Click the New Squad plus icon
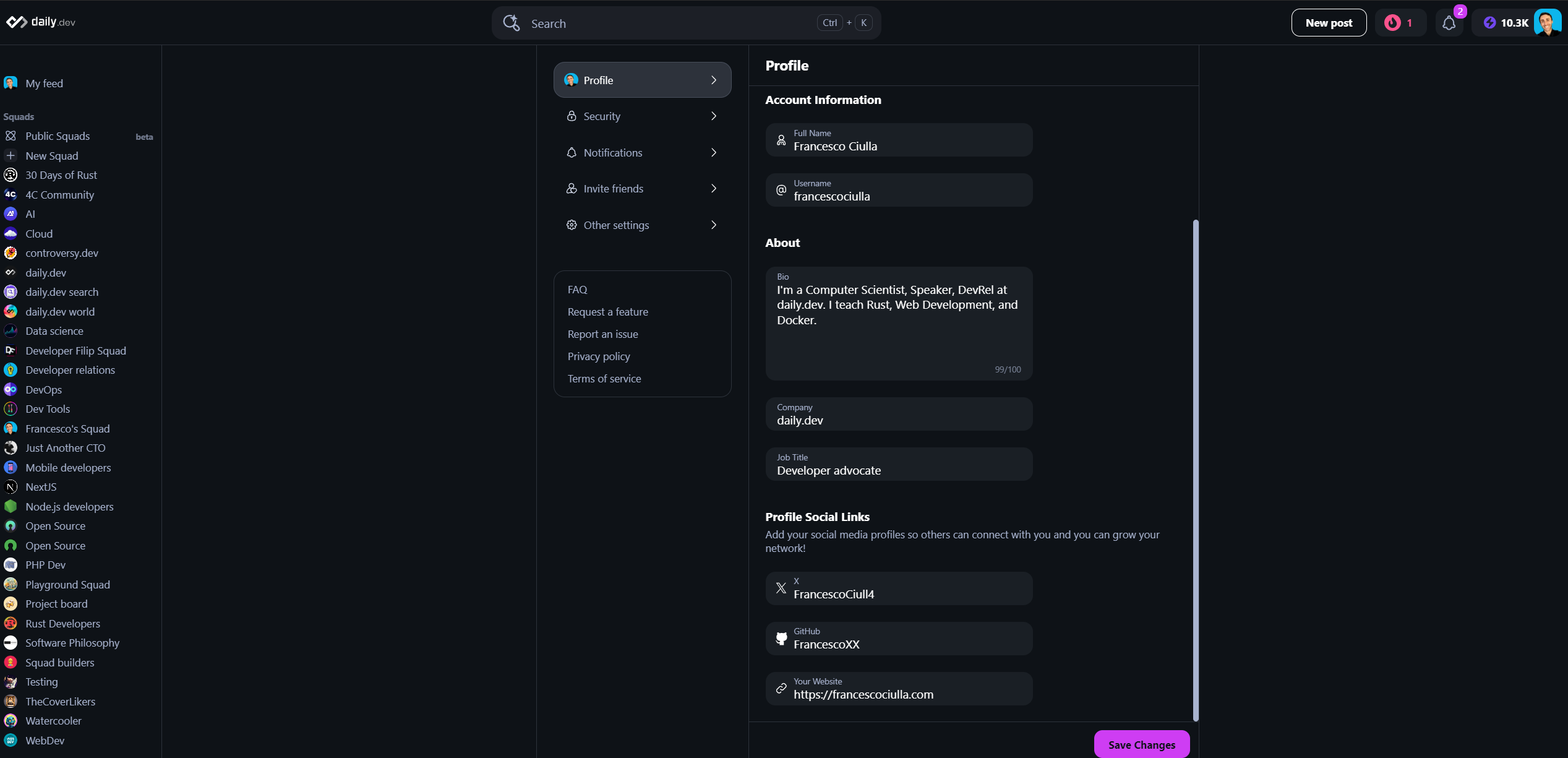This screenshot has height=758, width=1568. click(11, 156)
